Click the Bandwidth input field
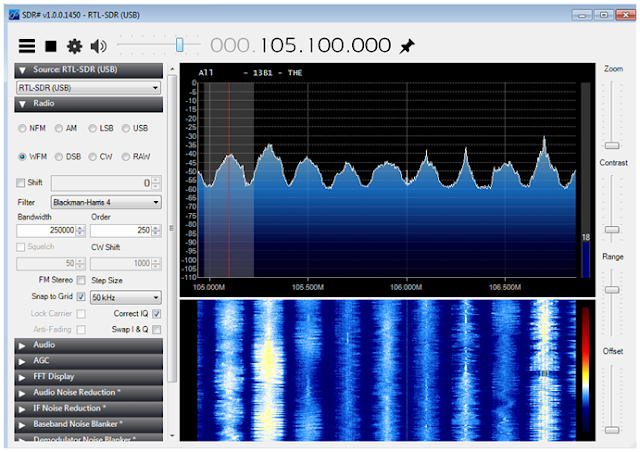 45,231
